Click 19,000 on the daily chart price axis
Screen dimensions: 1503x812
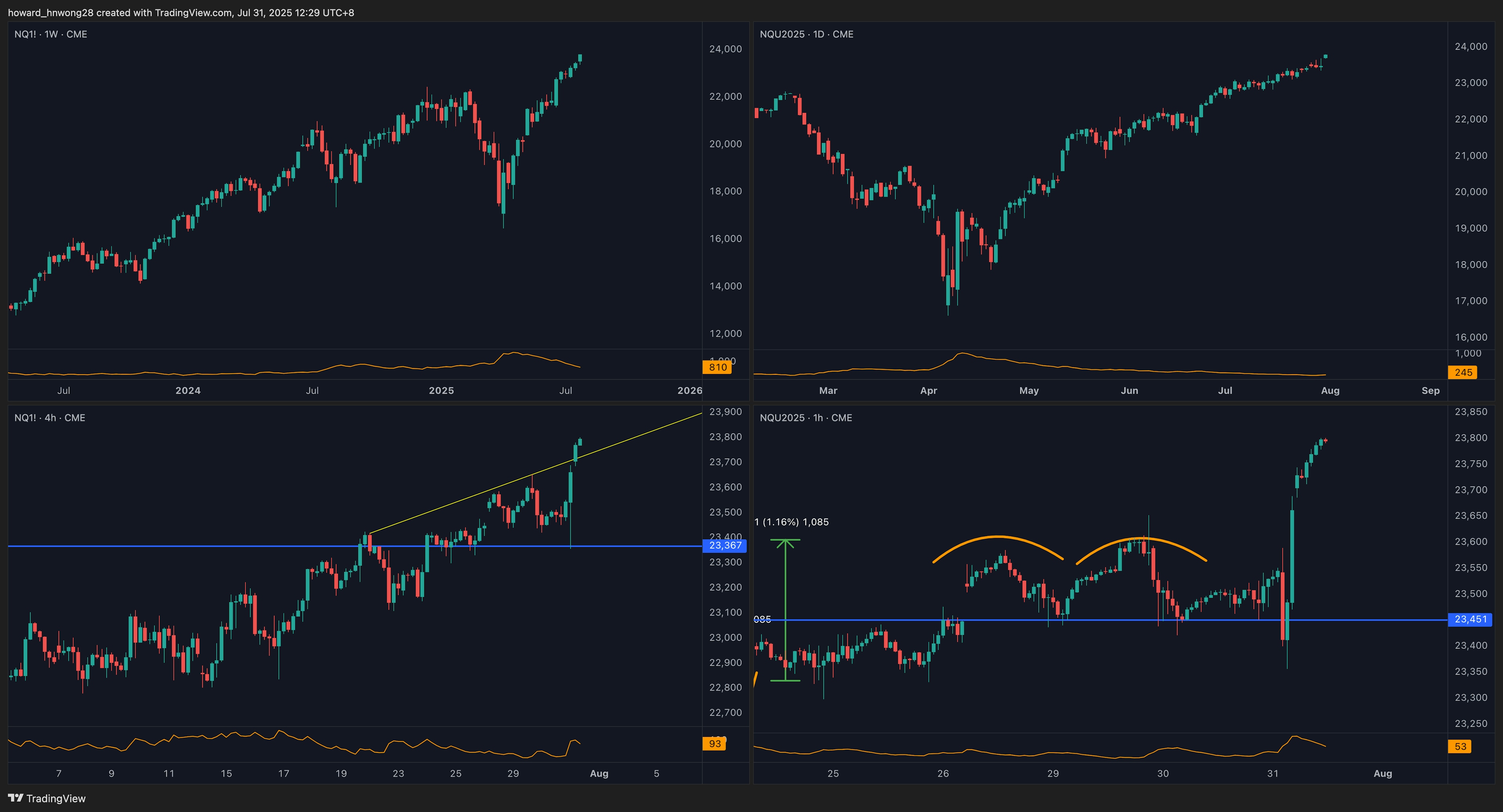click(x=1471, y=228)
